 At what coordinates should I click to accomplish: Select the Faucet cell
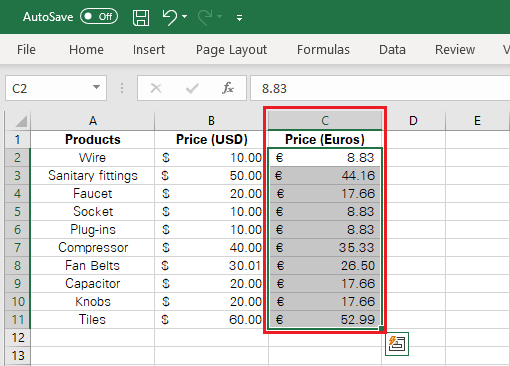pos(93,193)
